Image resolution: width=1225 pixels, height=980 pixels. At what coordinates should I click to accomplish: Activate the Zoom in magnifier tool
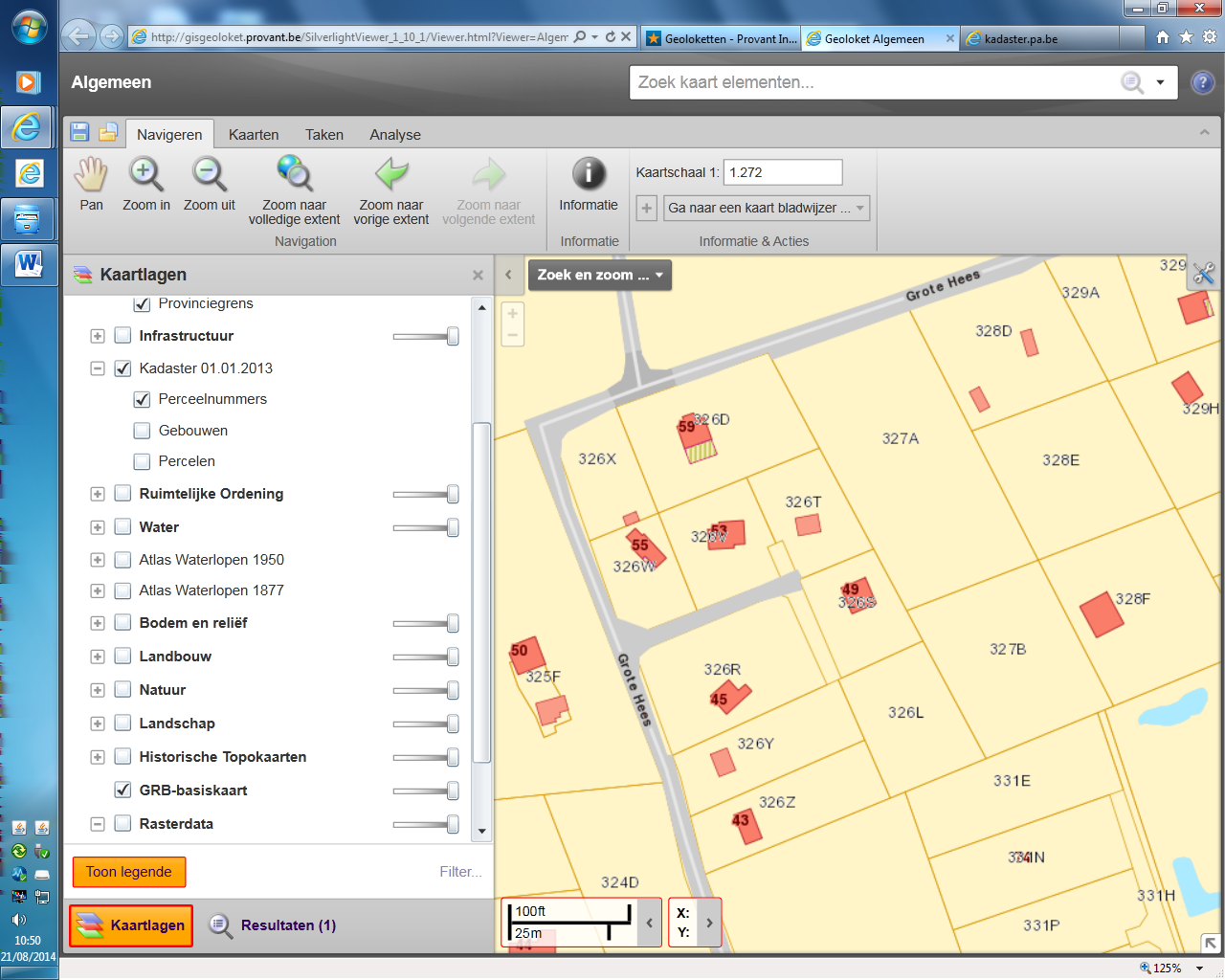coord(146,184)
